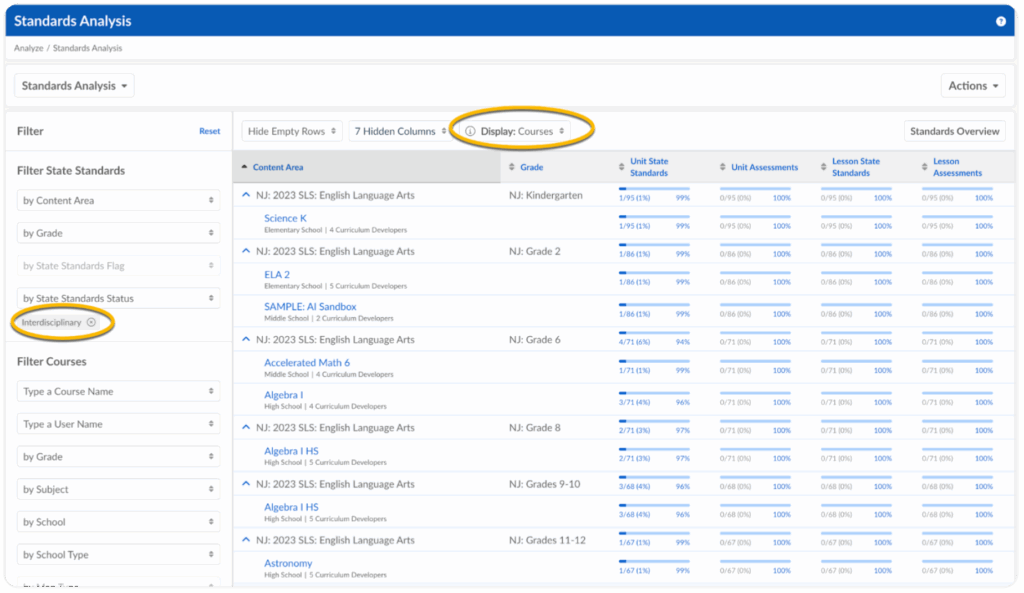Image resolution: width=1024 pixels, height=593 pixels.
Task: Click the Analyze breadcrumb
Action: [x=29, y=48]
